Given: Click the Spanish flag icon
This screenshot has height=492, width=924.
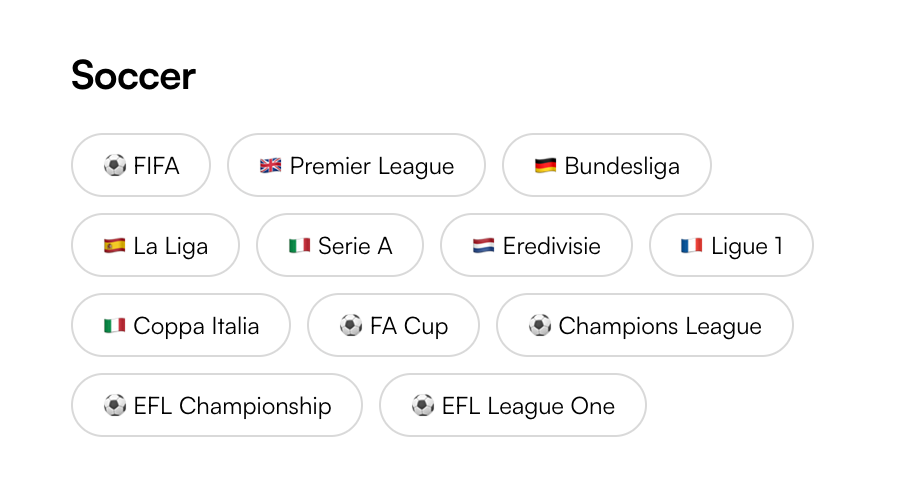Looking at the screenshot, I should [x=114, y=246].
